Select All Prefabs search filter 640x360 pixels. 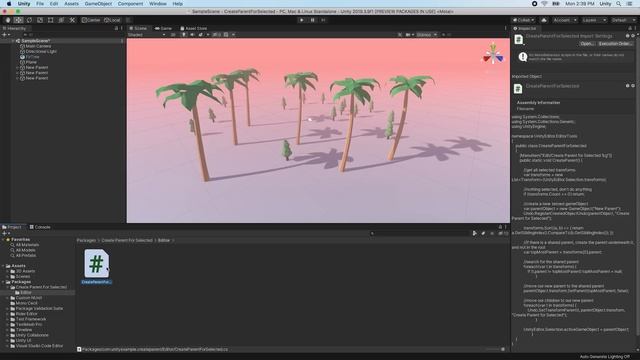click(x=25, y=256)
